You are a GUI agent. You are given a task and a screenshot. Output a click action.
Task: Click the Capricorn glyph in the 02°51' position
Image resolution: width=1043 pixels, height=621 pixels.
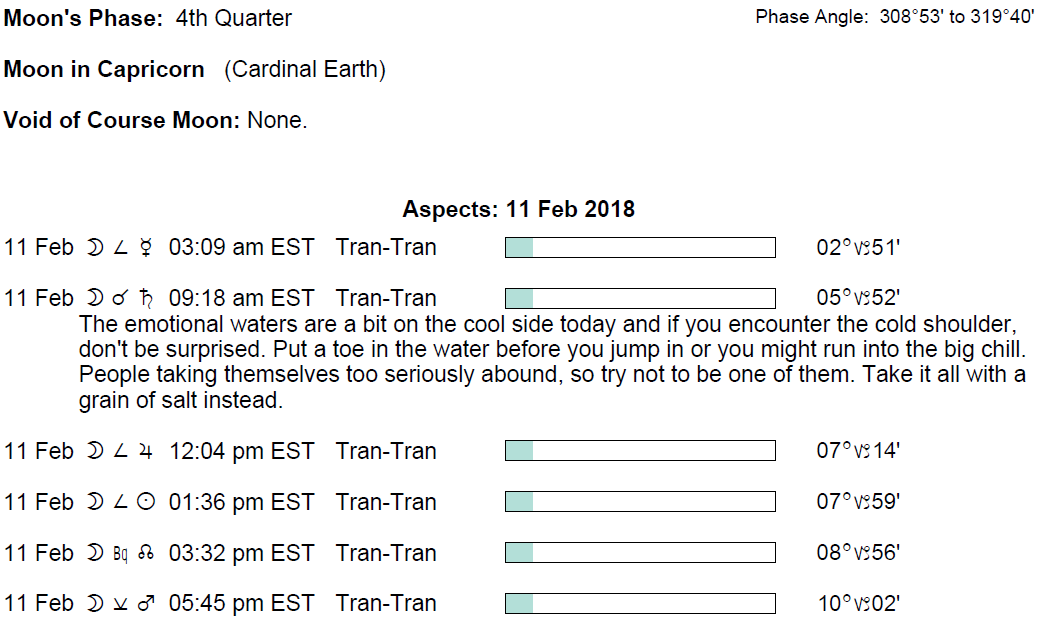[859, 248]
